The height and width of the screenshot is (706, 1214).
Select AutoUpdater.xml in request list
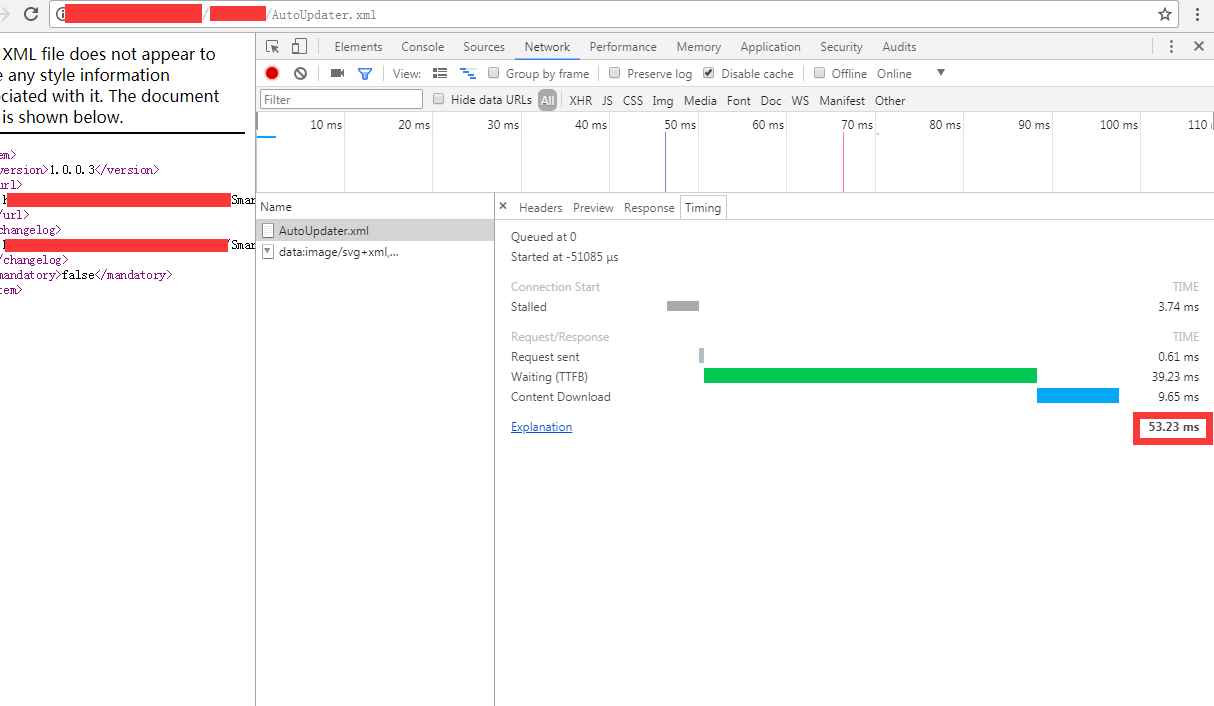(x=375, y=230)
